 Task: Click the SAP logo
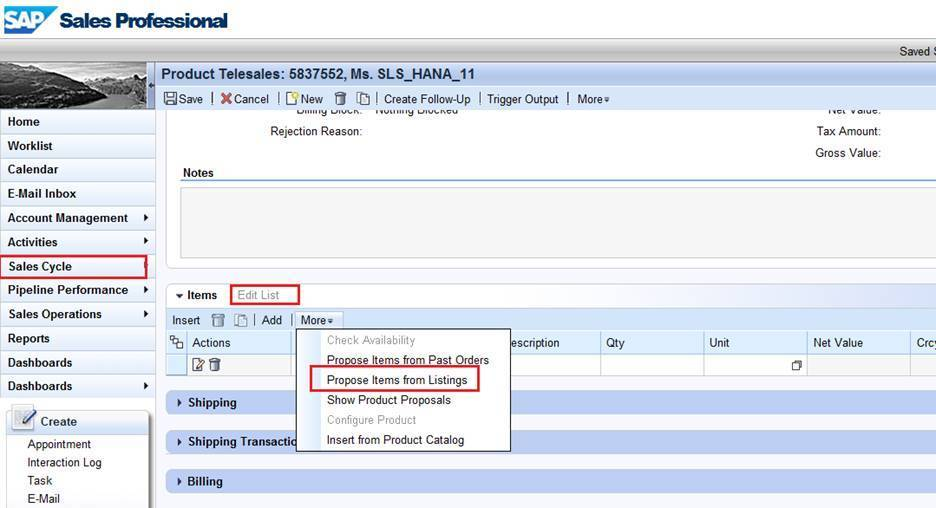[x=30, y=20]
